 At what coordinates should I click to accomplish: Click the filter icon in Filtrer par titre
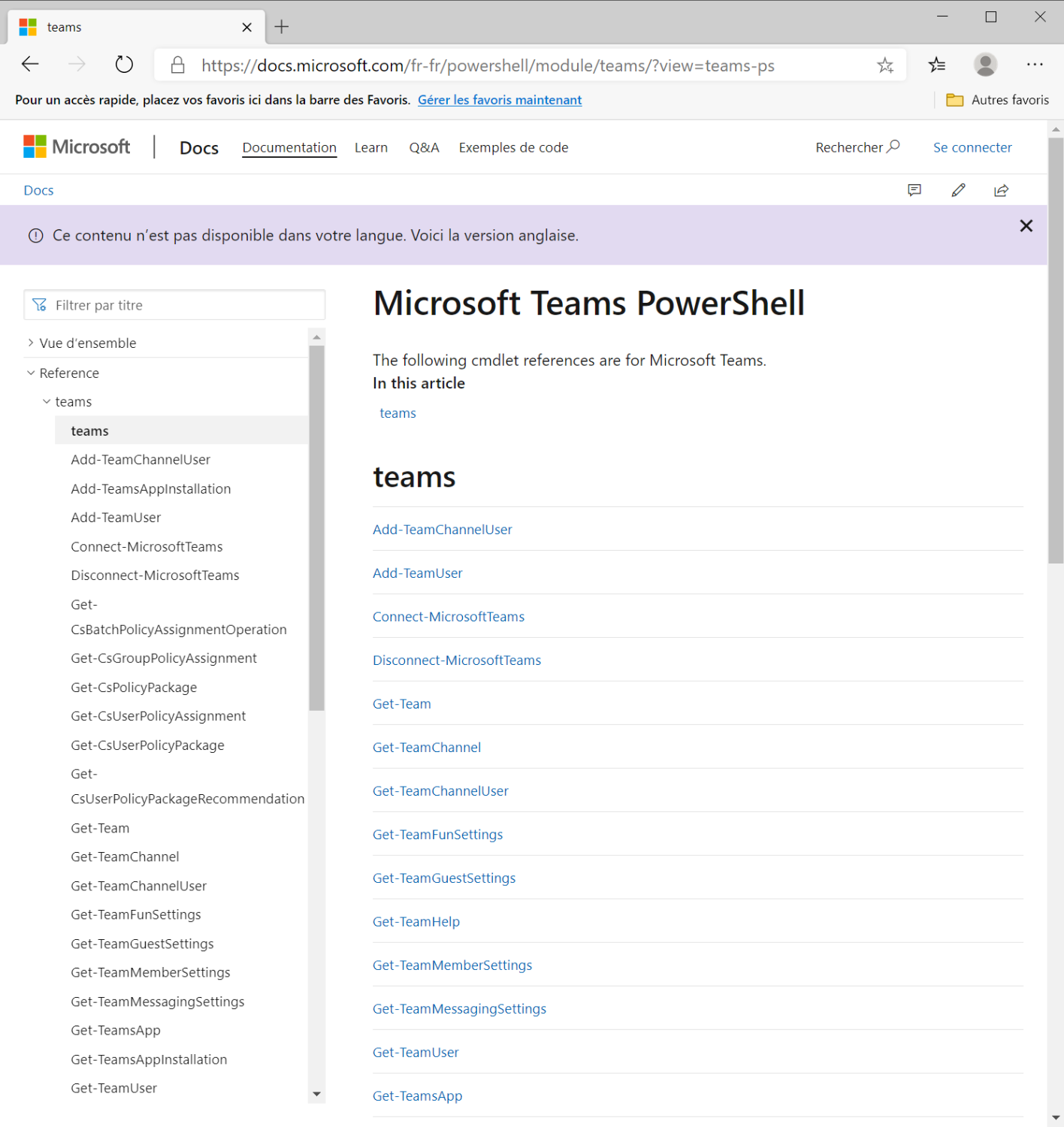[x=40, y=305]
